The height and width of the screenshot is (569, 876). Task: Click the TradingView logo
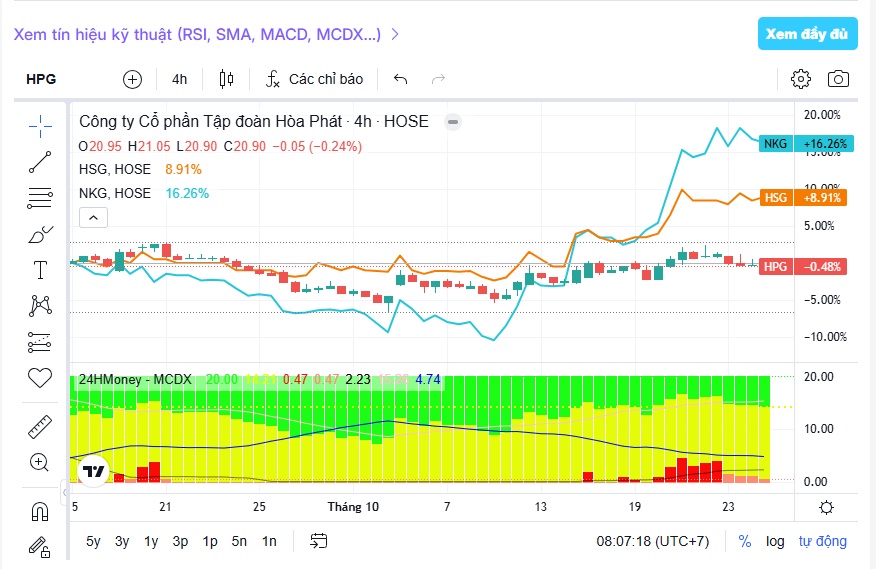click(x=93, y=471)
